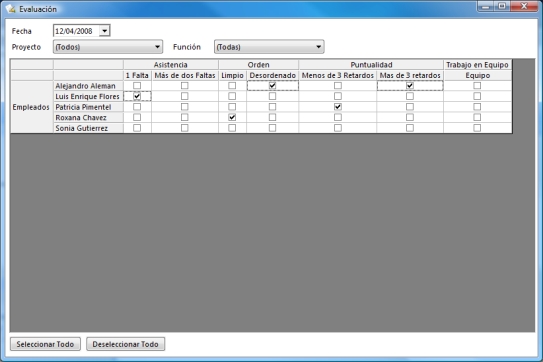Viewport: 543px width, 362px height.
Task: Click the Fecha date text field
Action: coord(76,31)
